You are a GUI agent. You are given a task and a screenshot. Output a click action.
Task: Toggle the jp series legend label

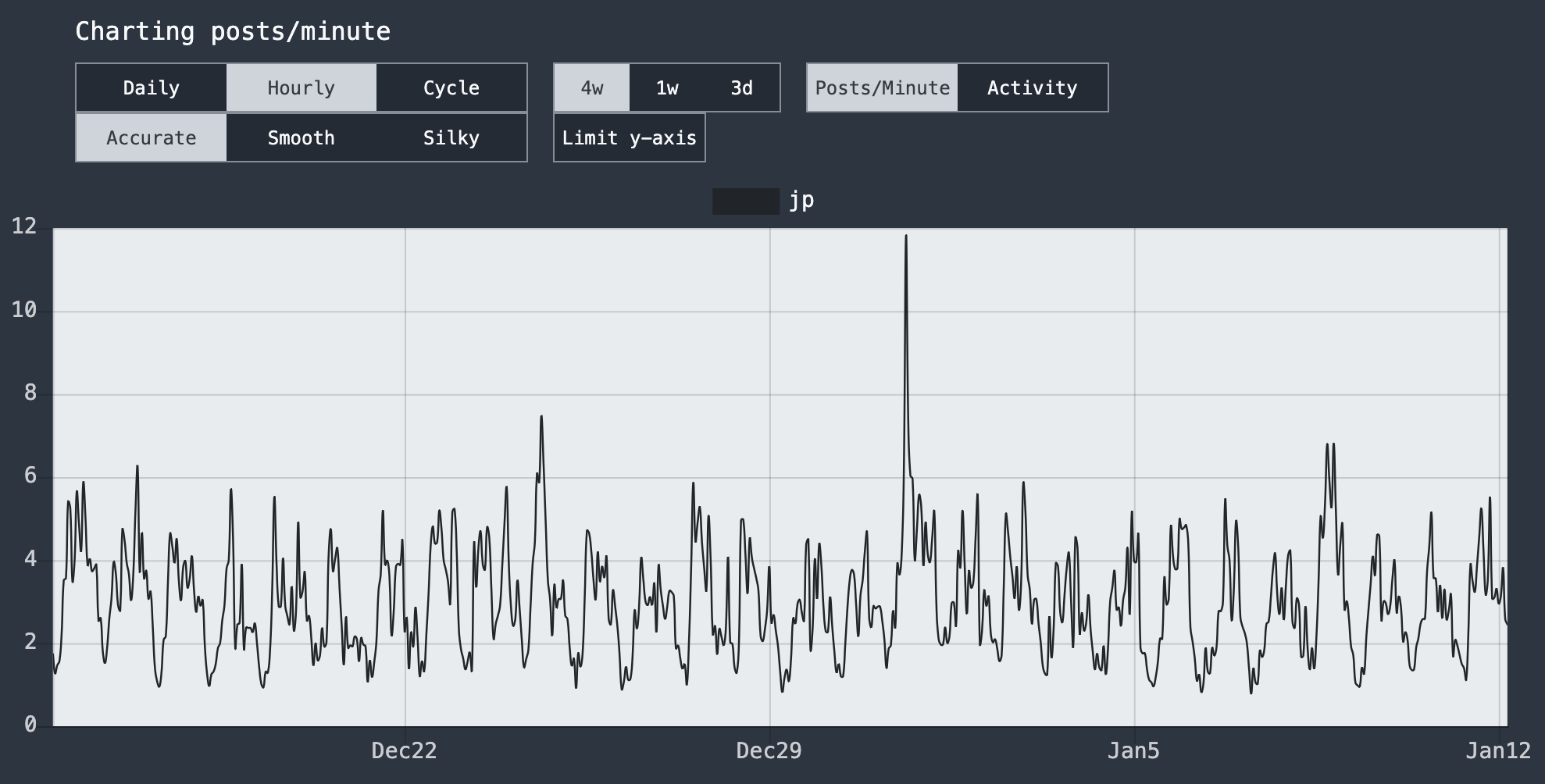pos(801,201)
